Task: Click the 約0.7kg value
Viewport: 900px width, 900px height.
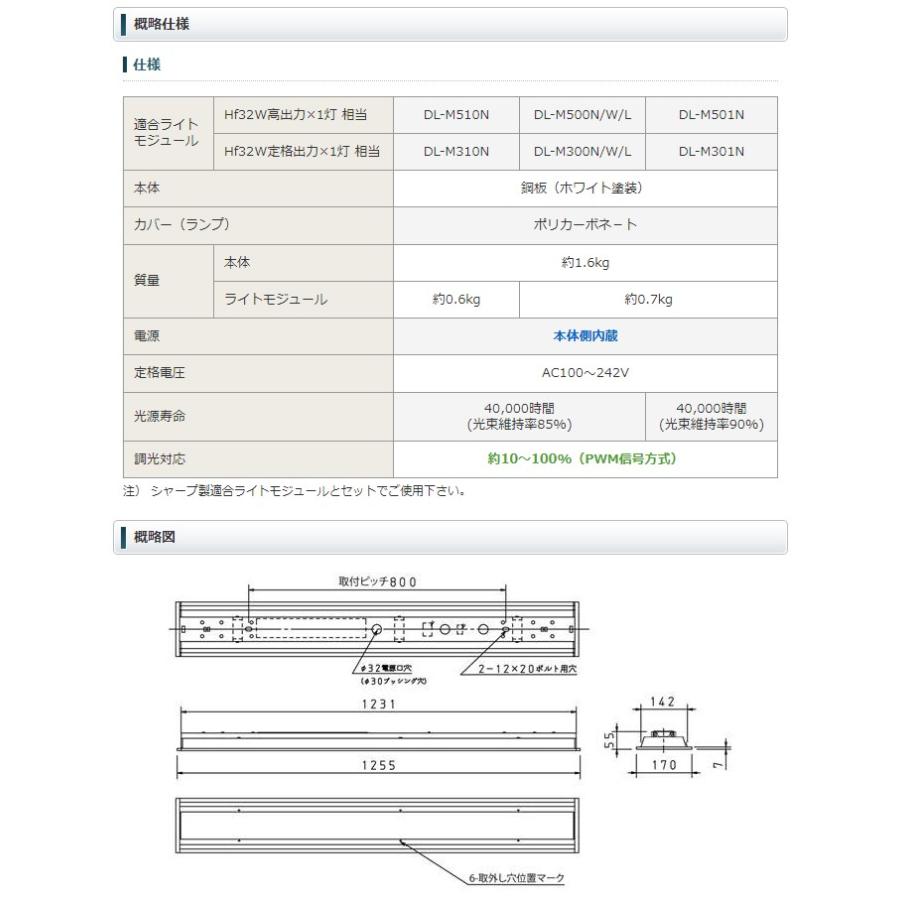Action: [648, 300]
